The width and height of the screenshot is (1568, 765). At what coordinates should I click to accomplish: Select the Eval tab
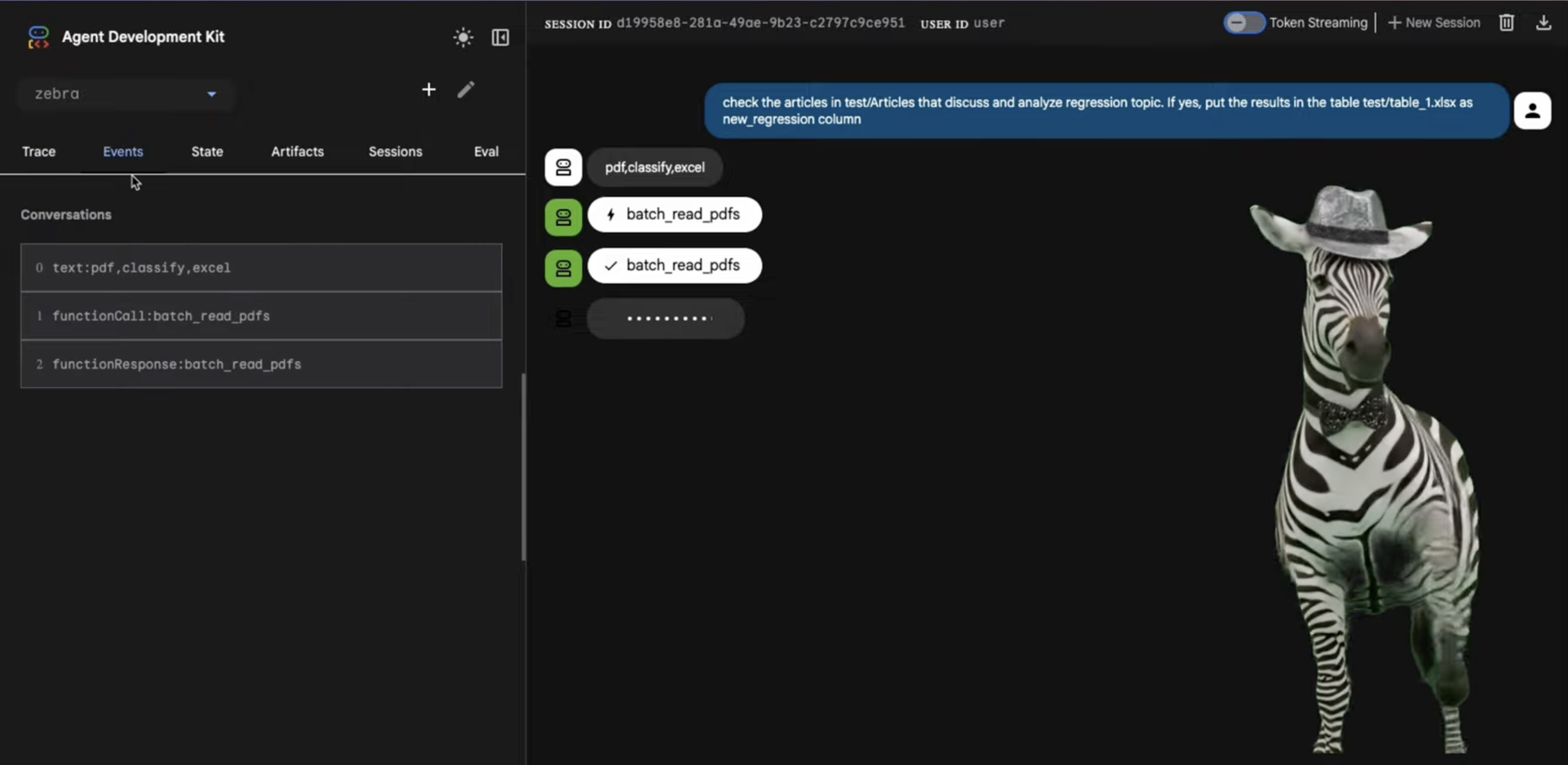coord(486,152)
